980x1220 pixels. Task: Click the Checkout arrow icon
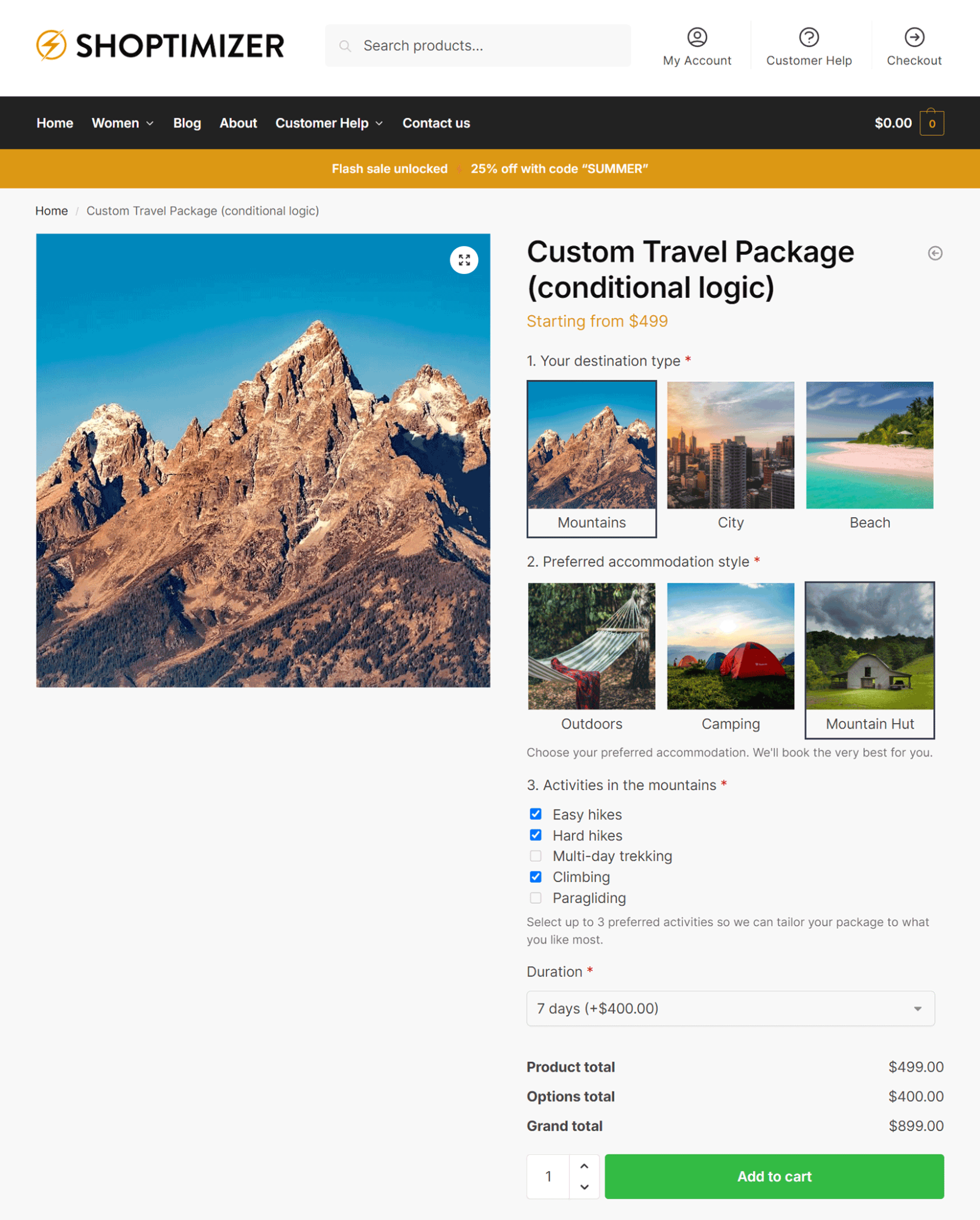[x=914, y=37]
